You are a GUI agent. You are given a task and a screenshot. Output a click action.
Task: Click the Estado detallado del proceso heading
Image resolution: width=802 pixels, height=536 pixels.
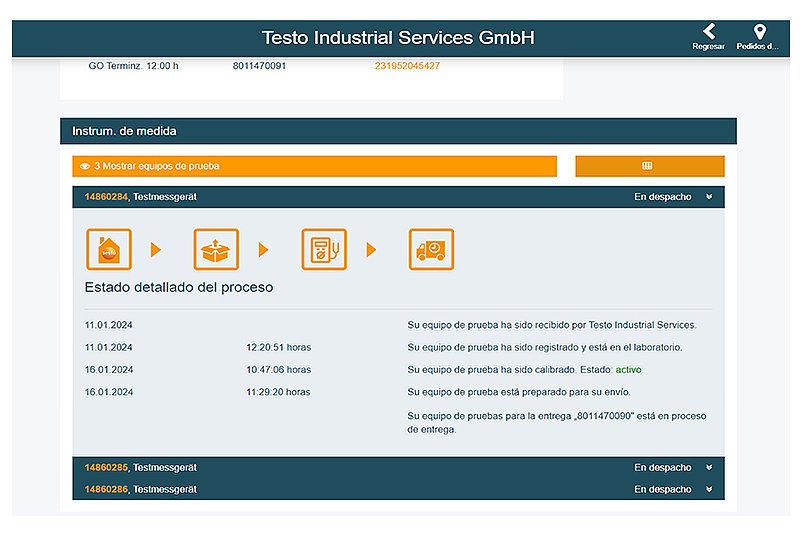pyautogui.click(x=179, y=287)
